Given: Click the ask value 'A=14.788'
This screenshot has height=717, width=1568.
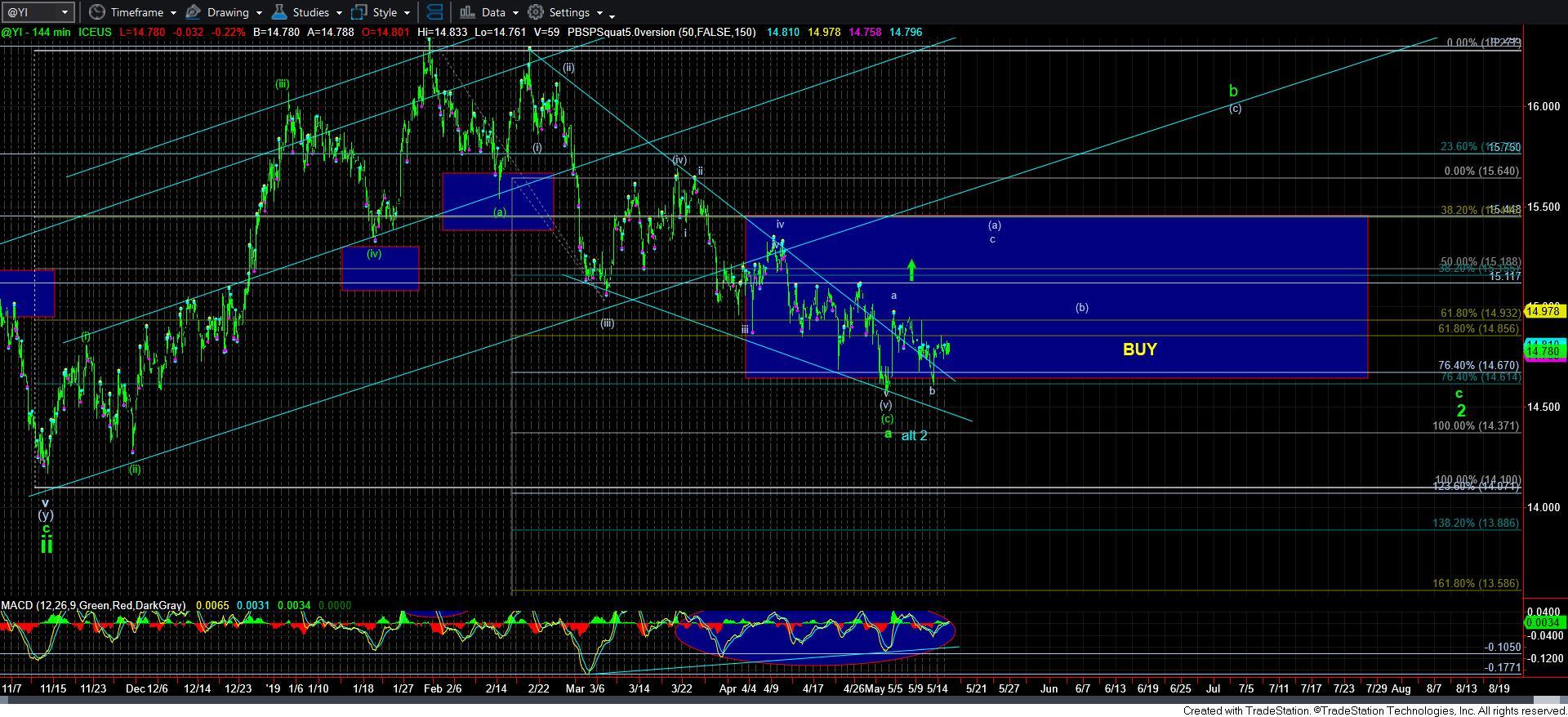Looking at the screenshot, I should (x=330, y=33).
